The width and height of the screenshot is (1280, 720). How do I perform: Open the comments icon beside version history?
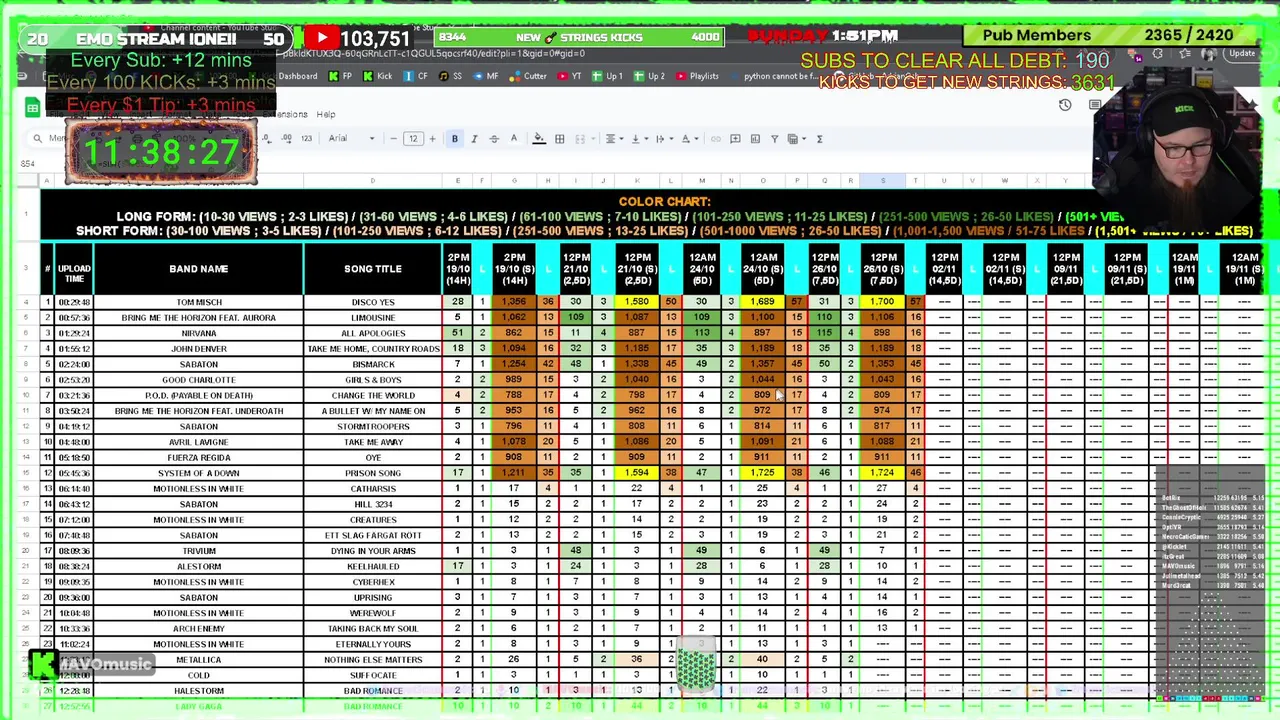[x=1096, y=105]
